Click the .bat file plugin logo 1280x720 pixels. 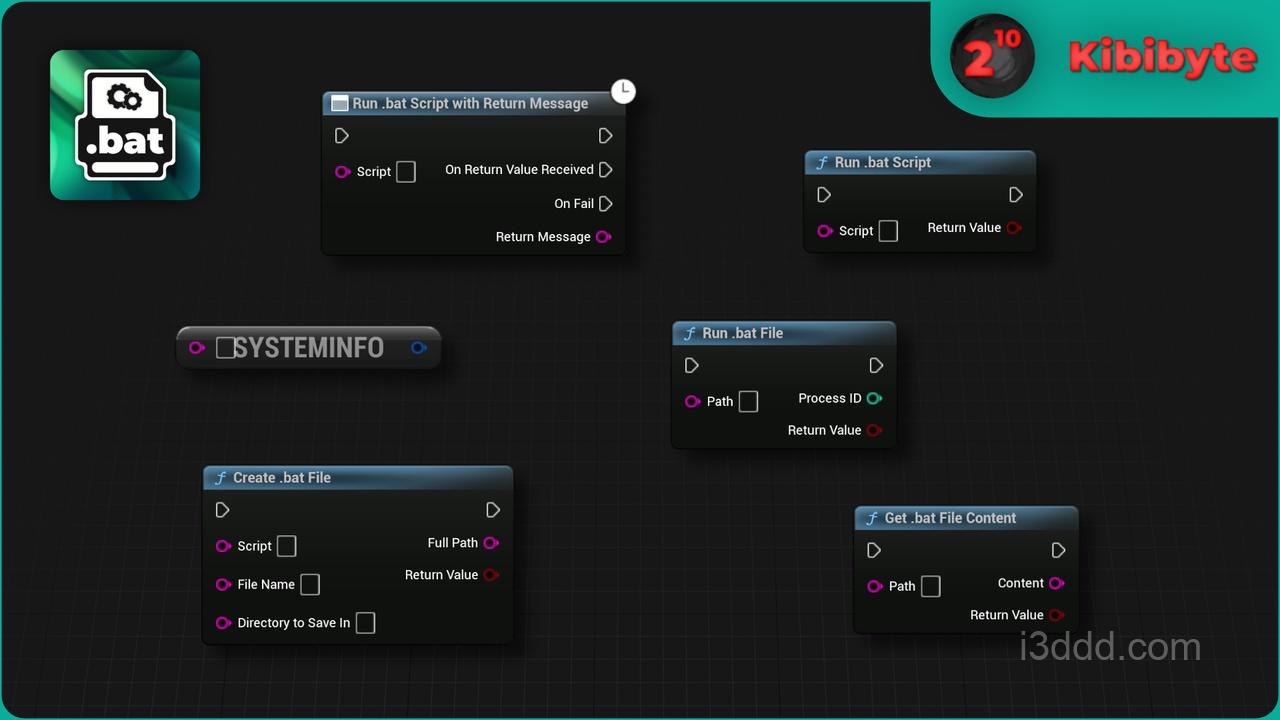click(x=125, y=125)
